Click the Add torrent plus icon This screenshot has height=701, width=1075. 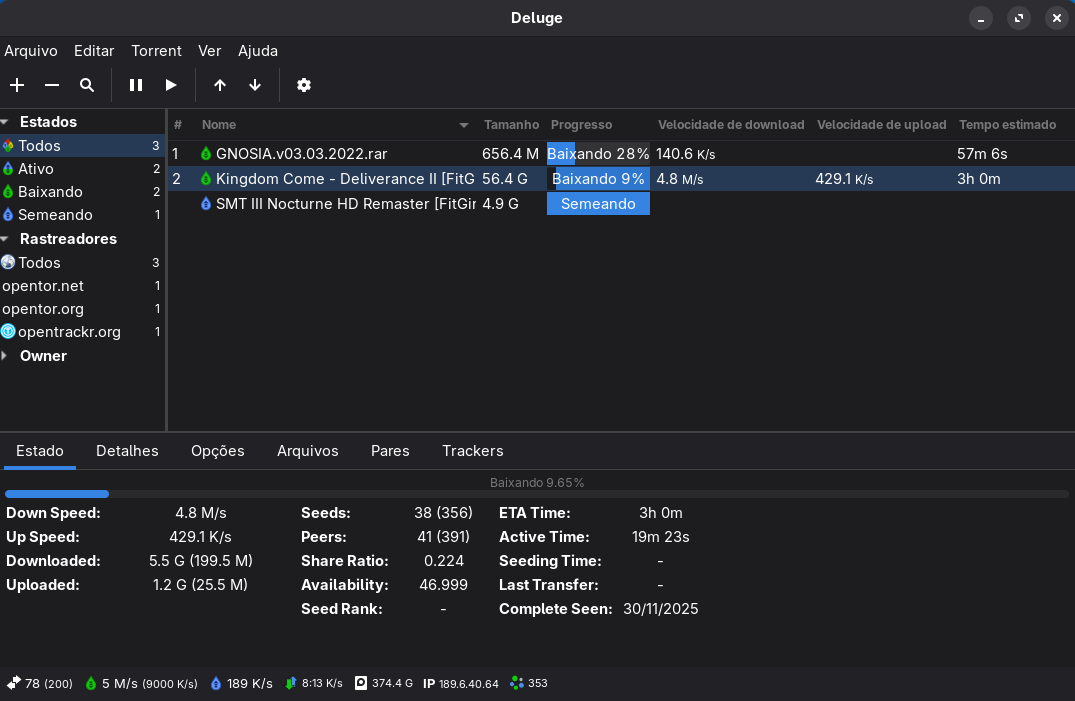click(17, 85)
